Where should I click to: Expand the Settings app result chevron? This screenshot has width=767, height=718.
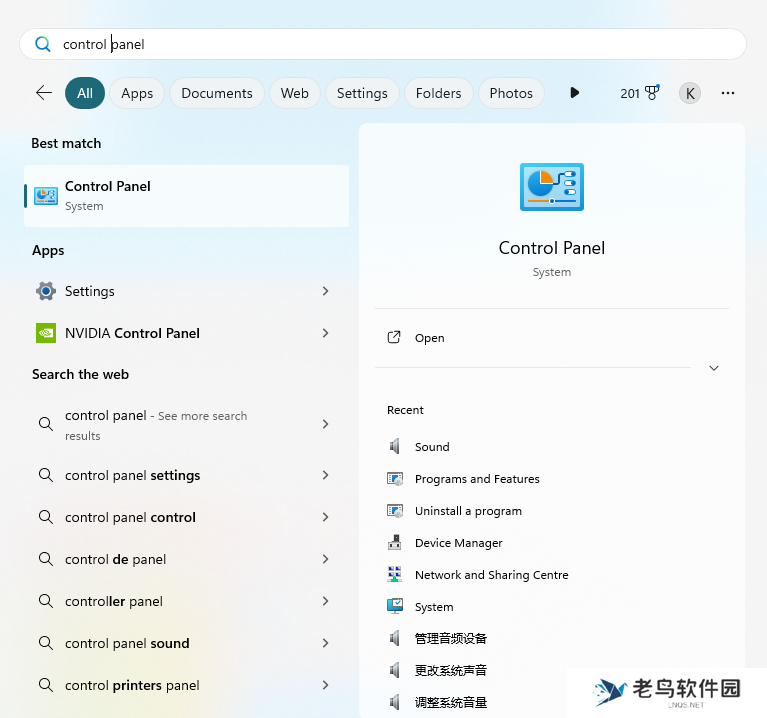pyautogui.click(x=325, y=291)
